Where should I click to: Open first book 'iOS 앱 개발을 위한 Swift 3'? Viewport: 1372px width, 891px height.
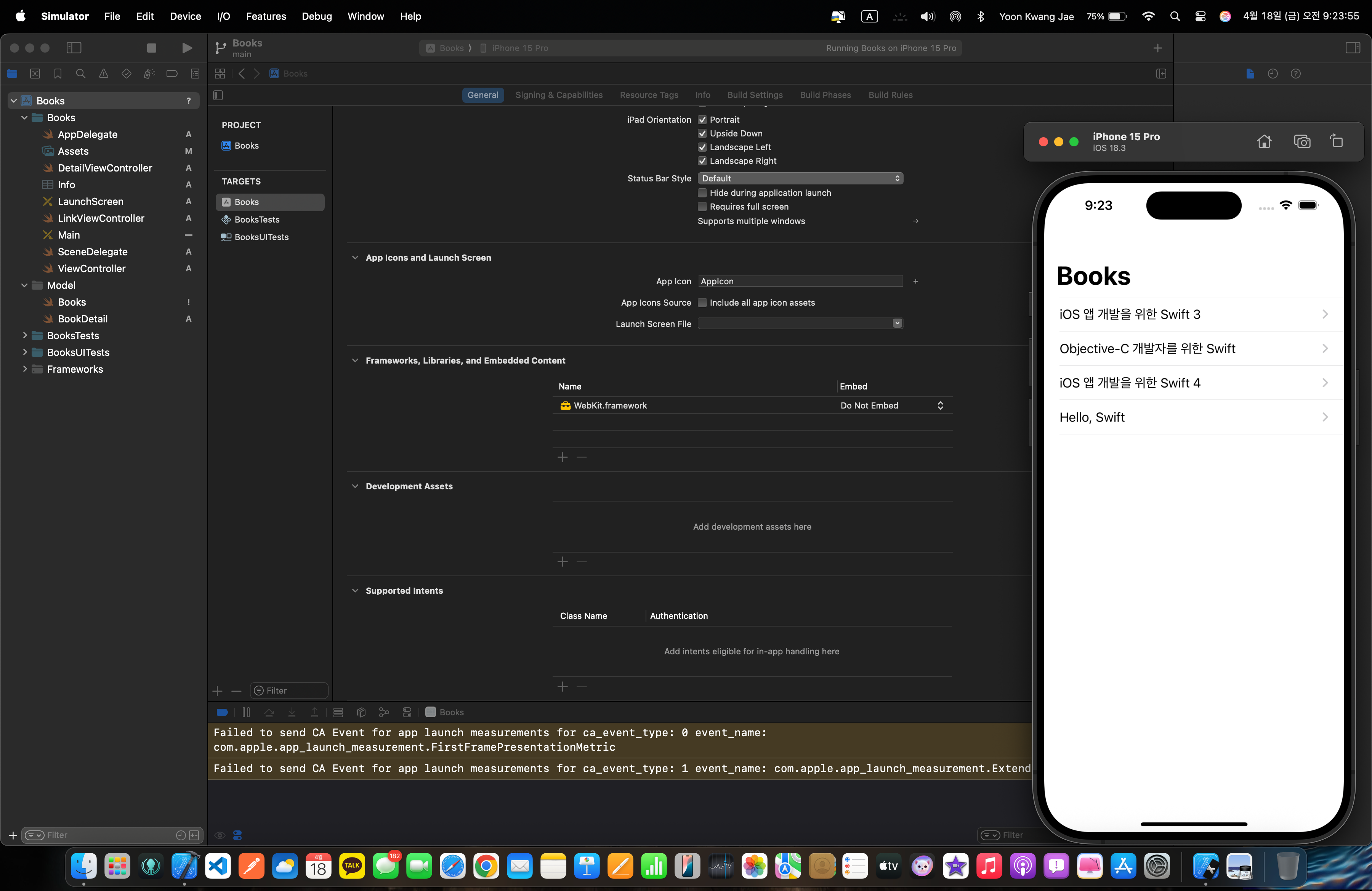coord(1194,315)
